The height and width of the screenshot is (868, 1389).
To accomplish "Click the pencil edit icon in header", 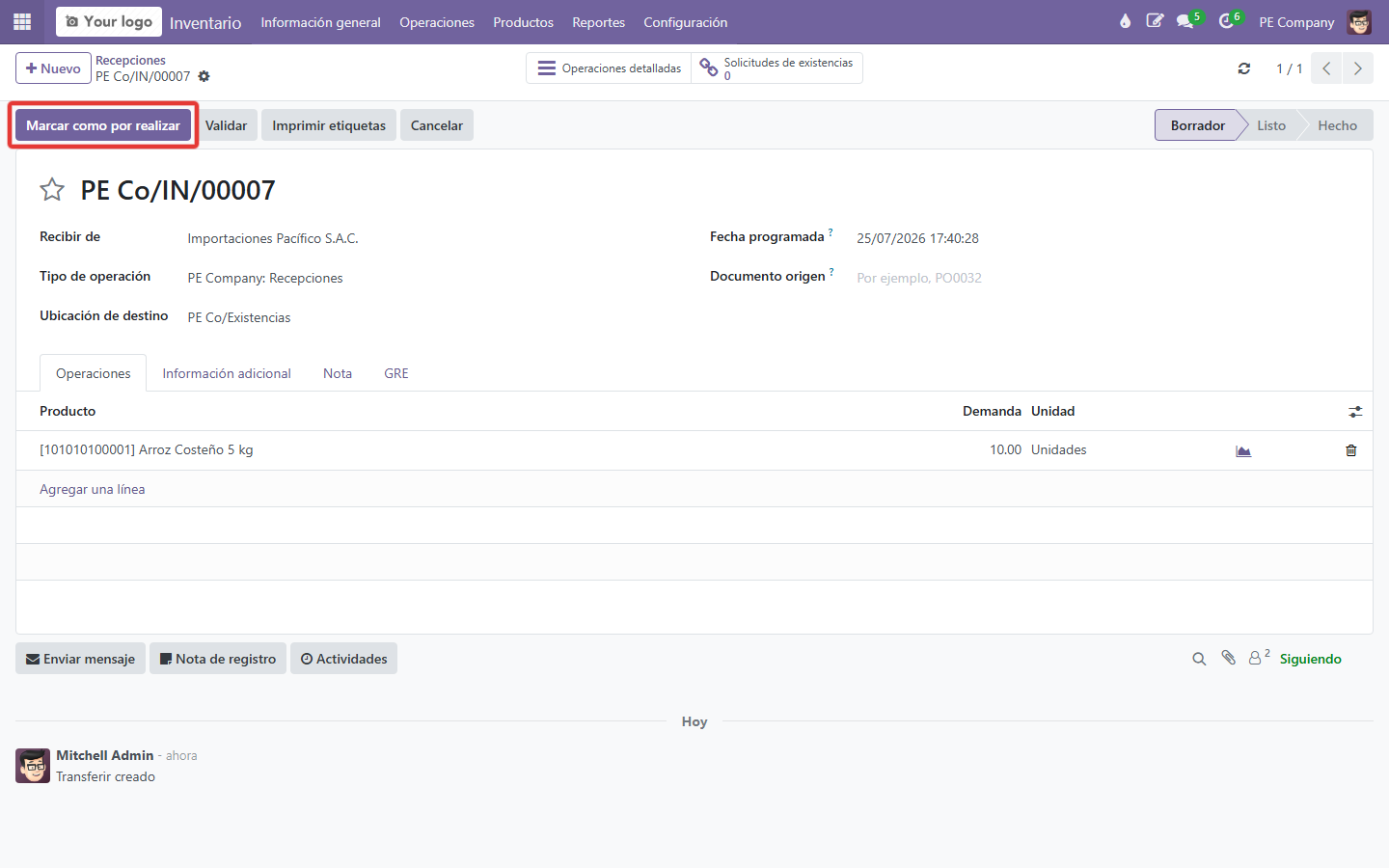I will coord(1155,21).
